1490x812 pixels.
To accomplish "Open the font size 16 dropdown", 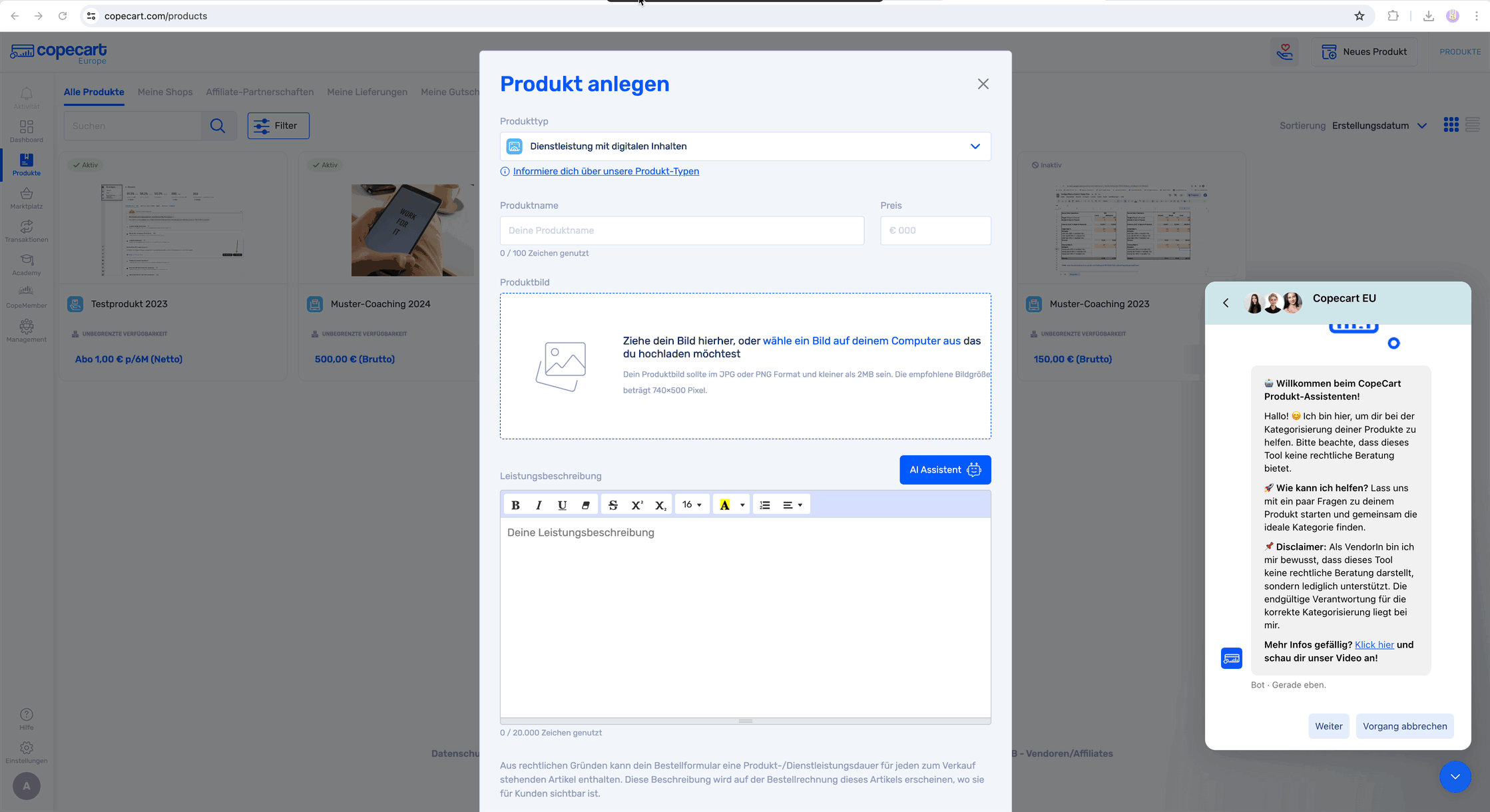I will (x=692, y=505).
